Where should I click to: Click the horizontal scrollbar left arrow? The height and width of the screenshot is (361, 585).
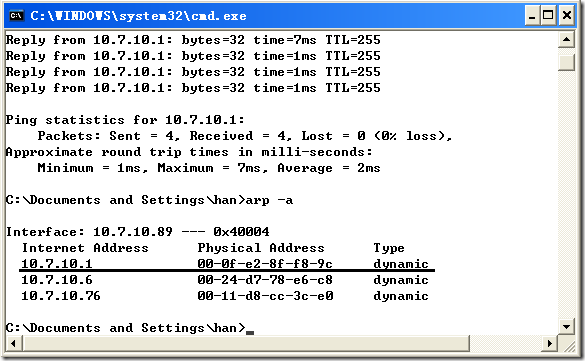(13, 343)
